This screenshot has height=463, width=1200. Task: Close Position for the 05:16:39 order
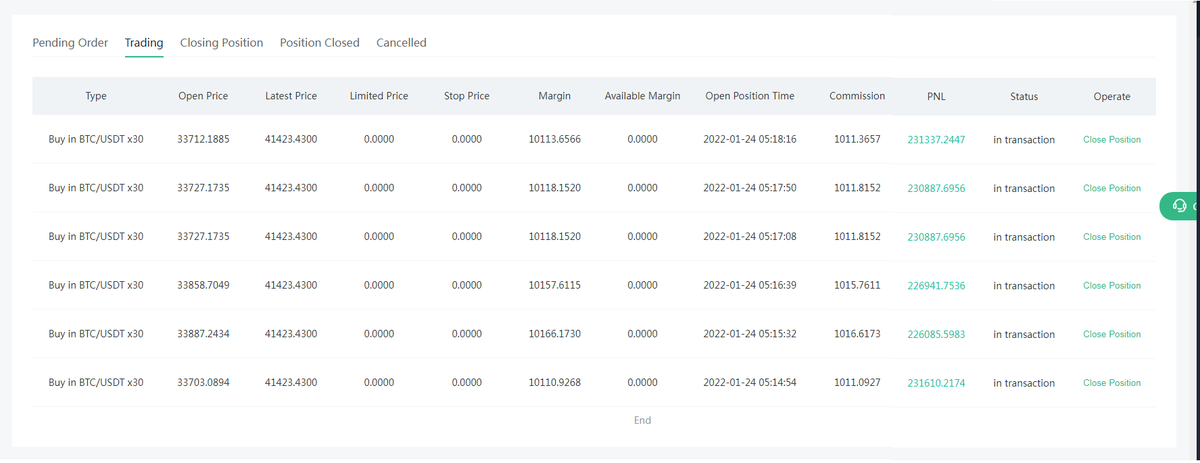[x=1112, y=286]
